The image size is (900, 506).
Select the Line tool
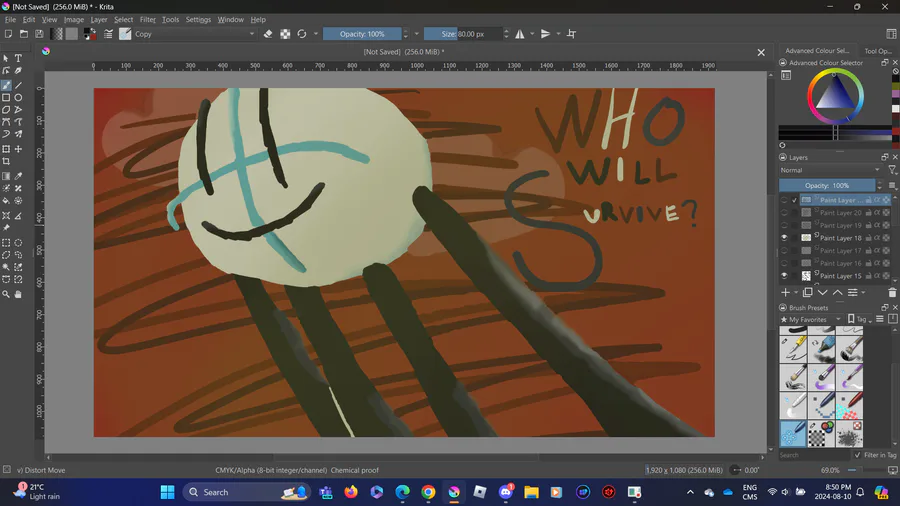[x=18, y=85]
